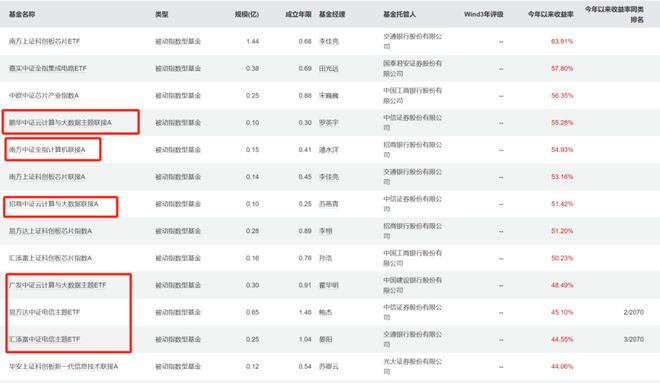
Task: Select the 44.06% return value
Action: pos(562,367)
